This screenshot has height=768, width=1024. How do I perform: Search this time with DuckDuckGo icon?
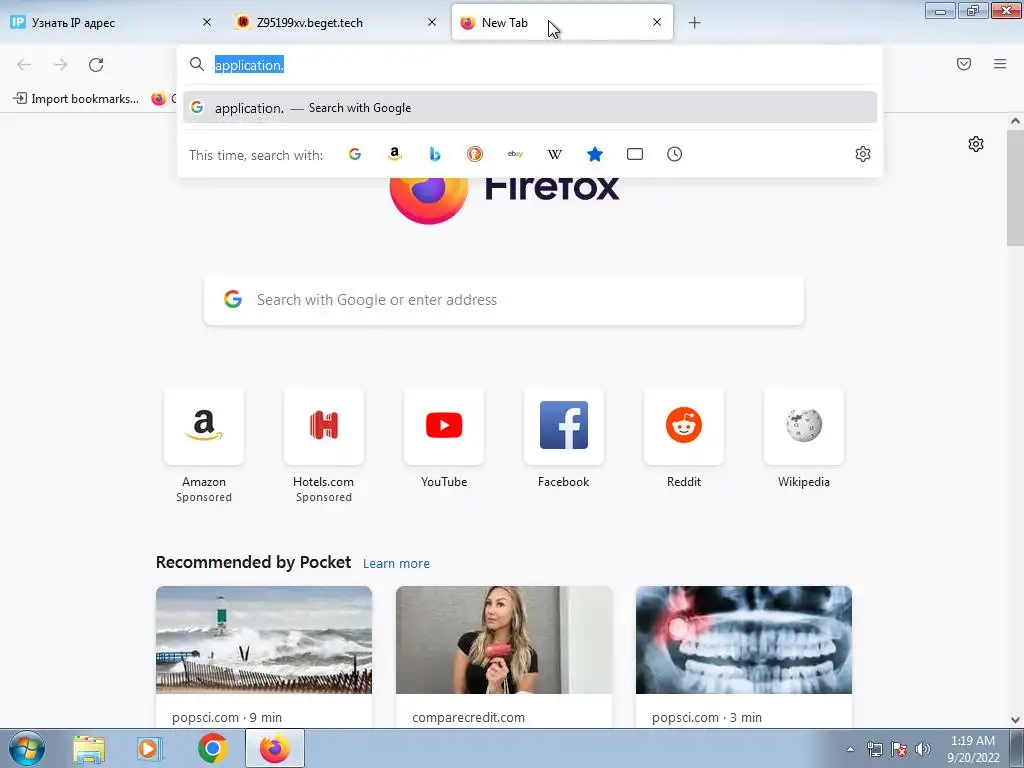[x=475, y=154]
